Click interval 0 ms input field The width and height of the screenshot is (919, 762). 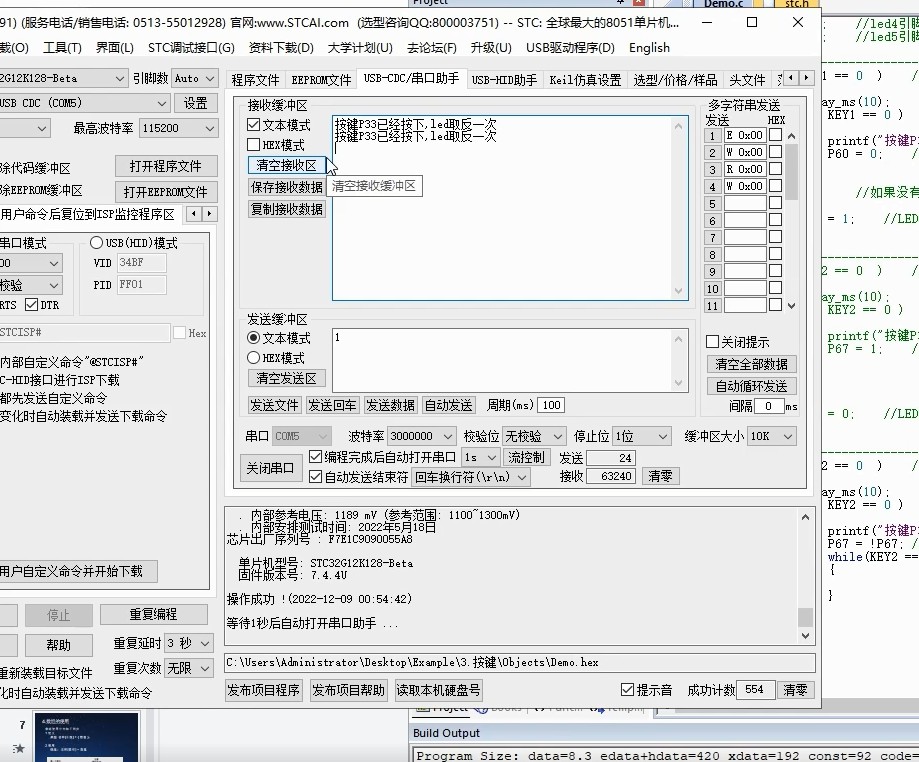pyautogui.click(x=769, y=406)
